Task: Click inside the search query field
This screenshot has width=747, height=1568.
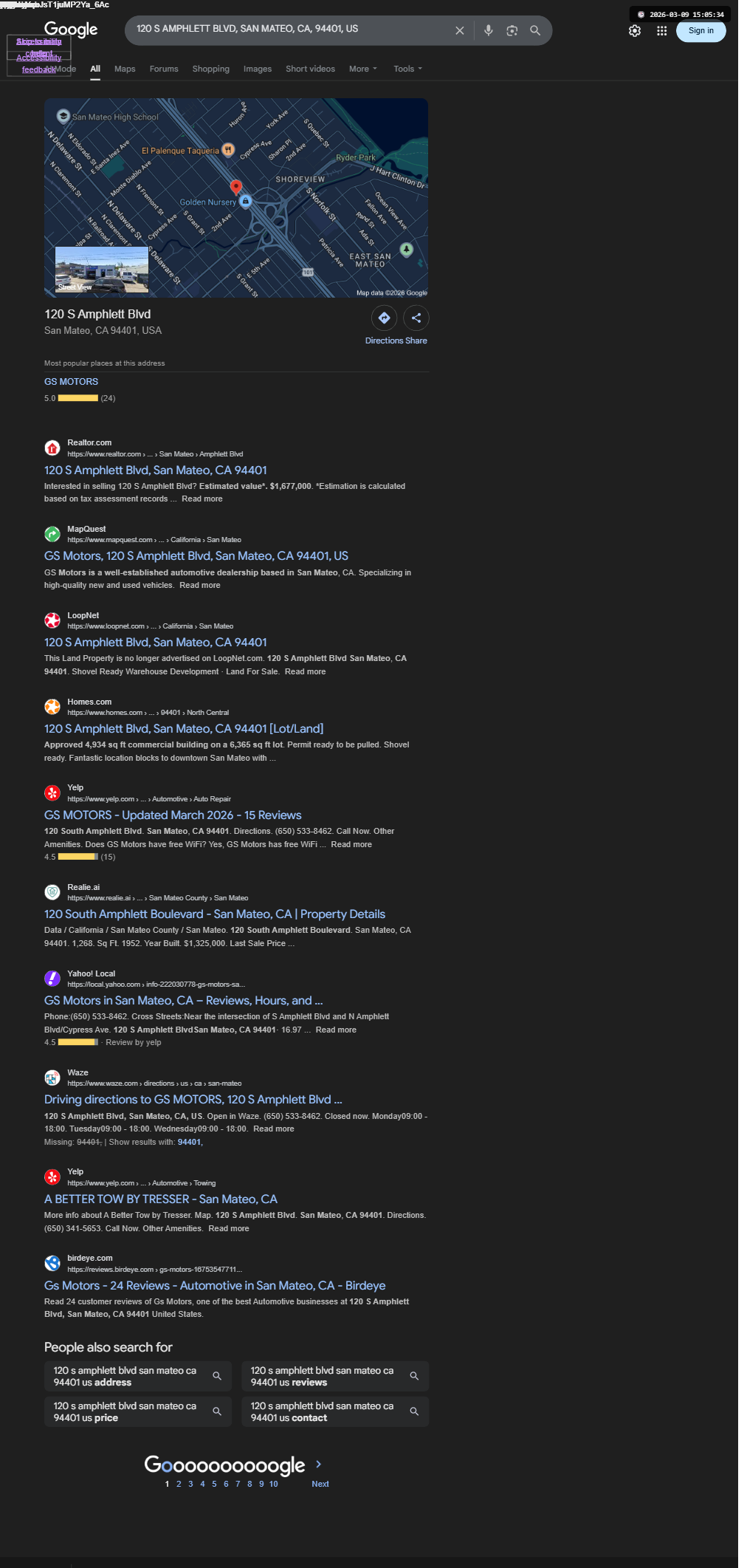Action: 292,30
